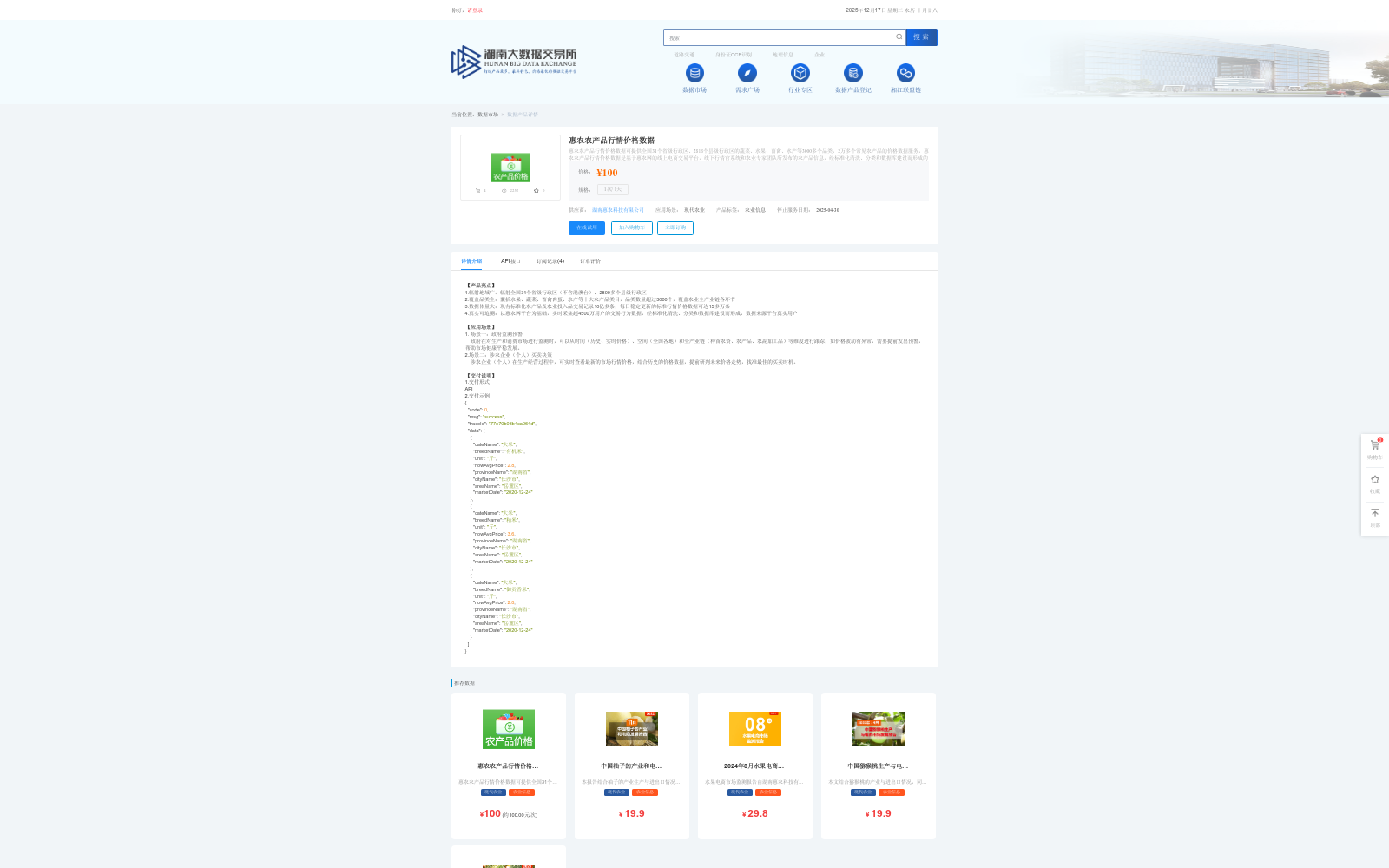Viewport: 1389px width, 868px height.
Task: Click the 【应用场景】 heading
Action: pos(480,327)
